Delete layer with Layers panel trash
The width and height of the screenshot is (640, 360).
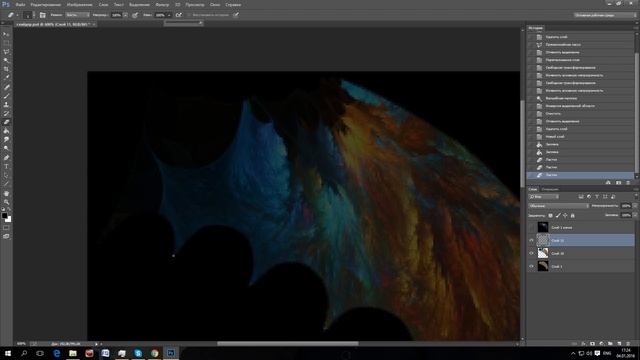tap(628, 344)
